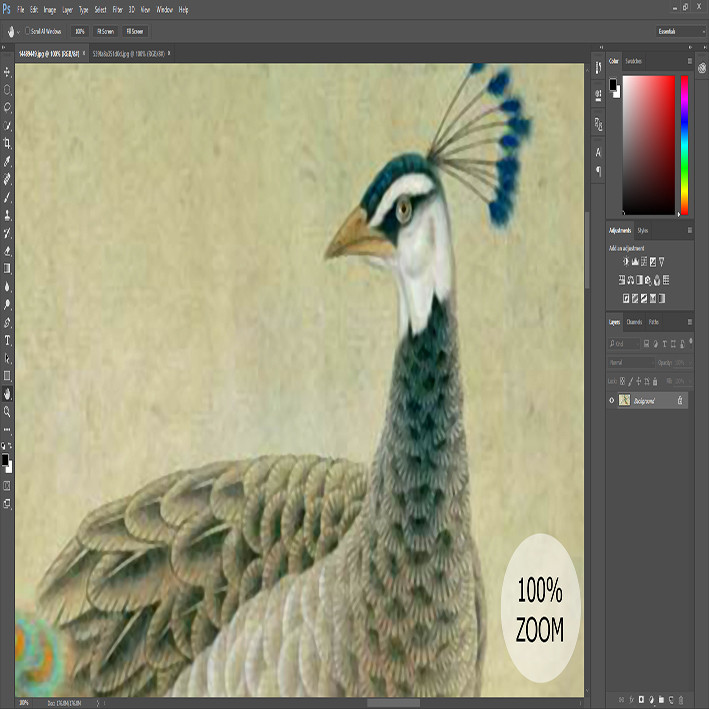Toggle pixel layer filter icon
Screen dimensions: 709x709
click(646, 344)
